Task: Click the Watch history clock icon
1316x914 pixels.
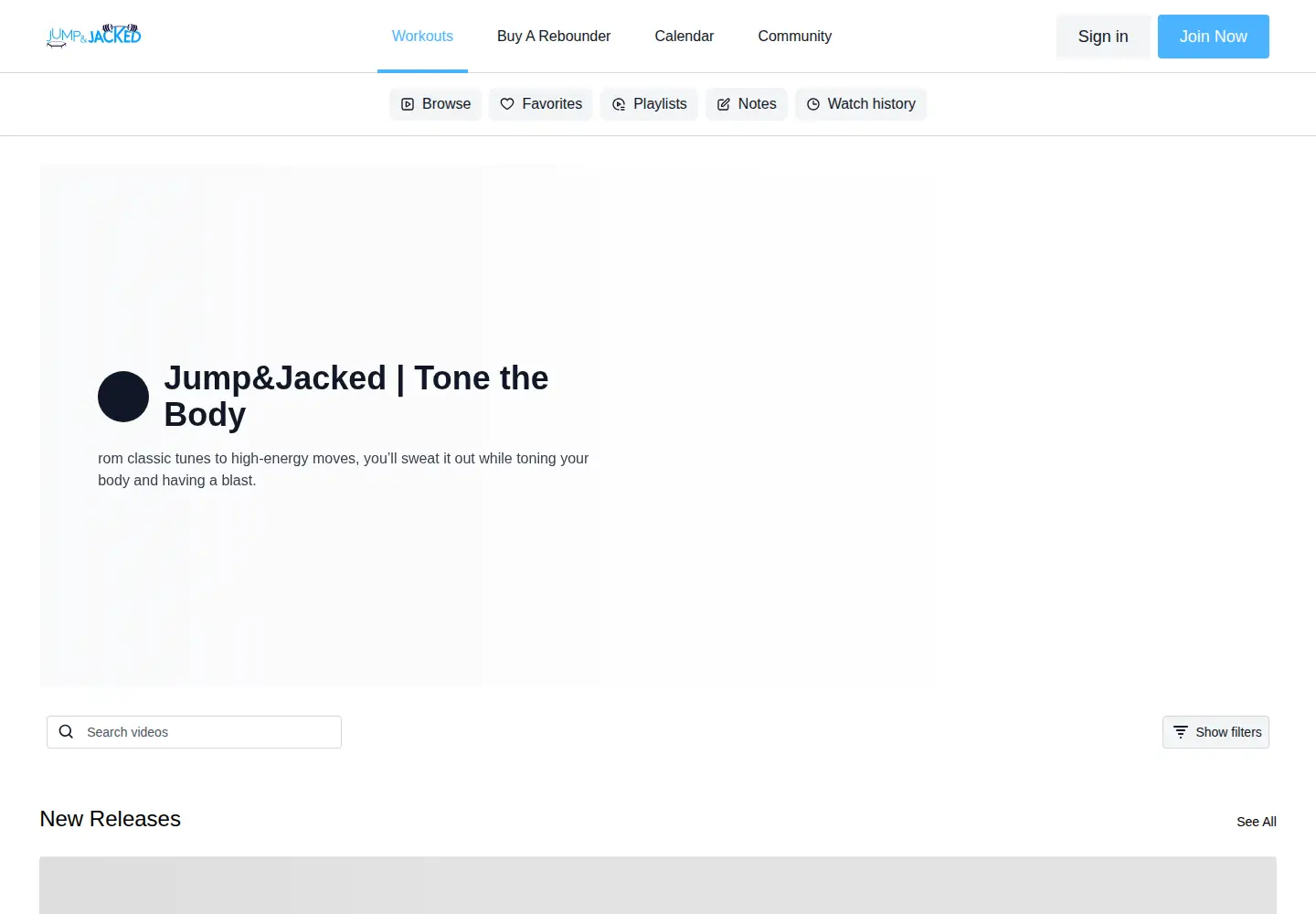Action: pyautogui.click(x=813, y=104)
